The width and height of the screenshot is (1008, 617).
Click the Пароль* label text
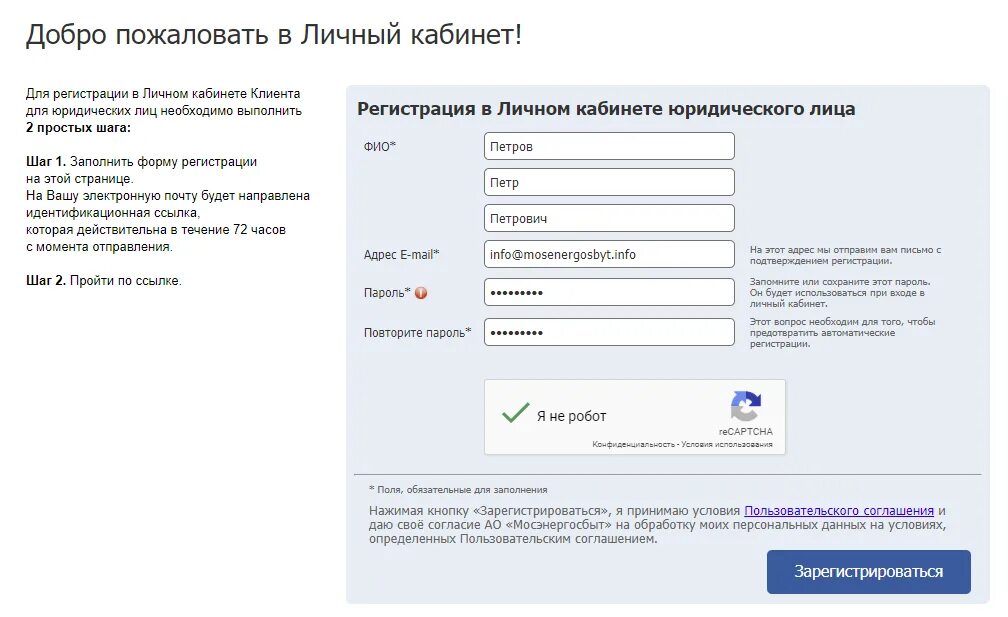[387, 293]
